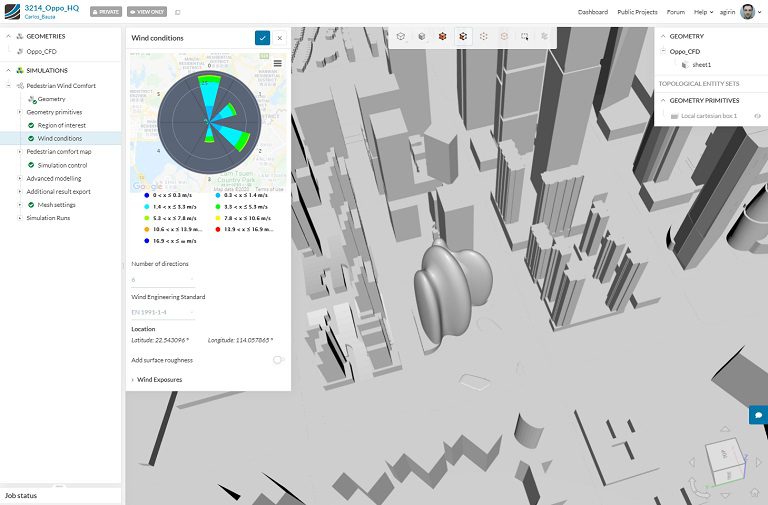Click the first cube view icon in toolbar
The width and height of the screenshot is (768, 505).
tap(400, 36)
